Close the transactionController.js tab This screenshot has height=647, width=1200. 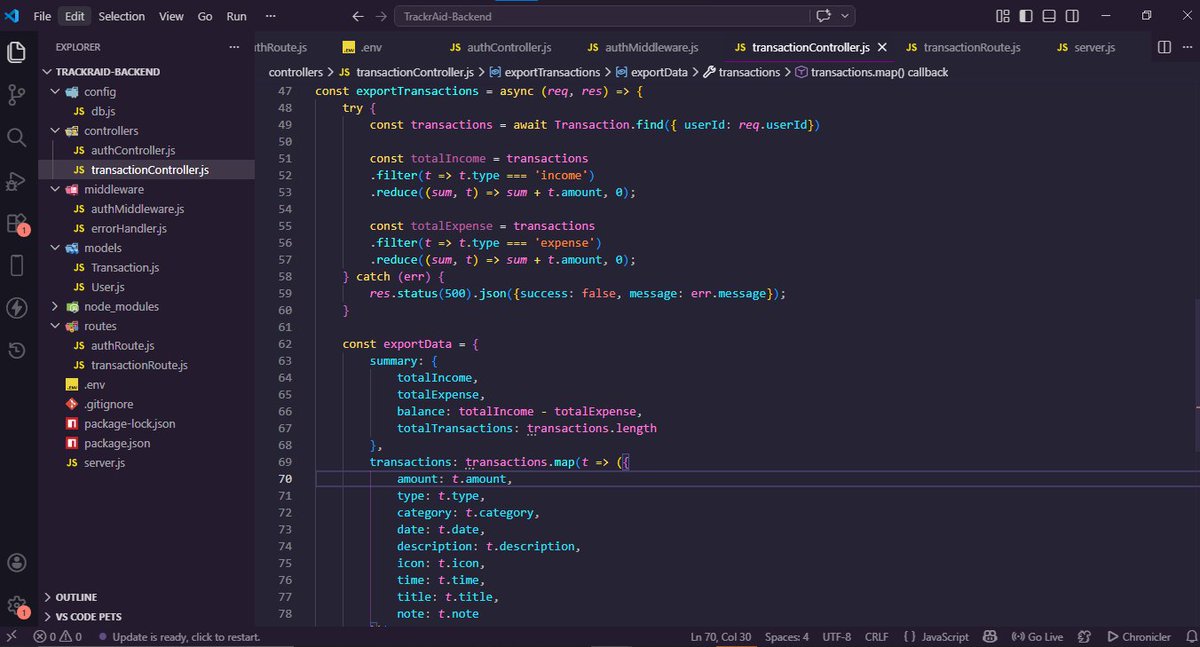[881, 47]
